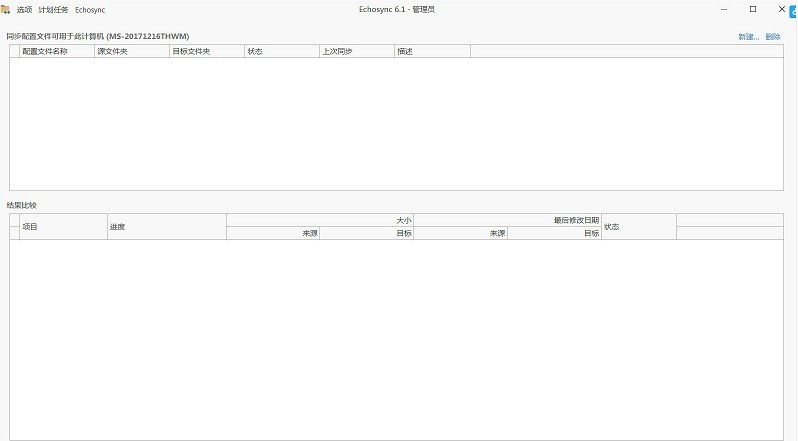Viewport: 798px width, 441px height.
Task: Maximize the Echosync window
Action: pyautogui.click(x=753, y=9)
